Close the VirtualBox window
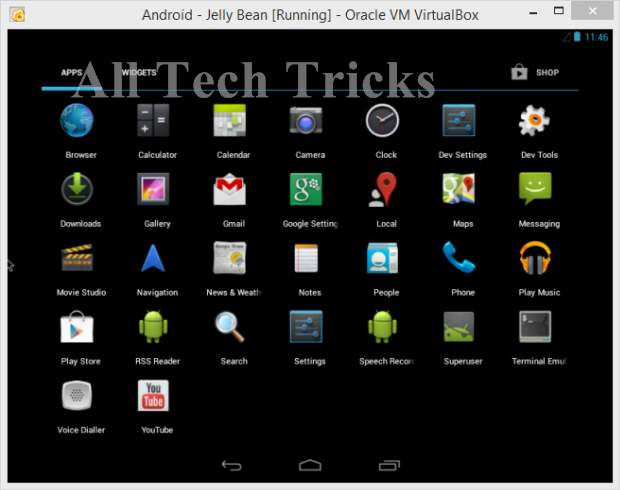Image resolution: width=620 pixels, height=490 pixels. point(592,11)
